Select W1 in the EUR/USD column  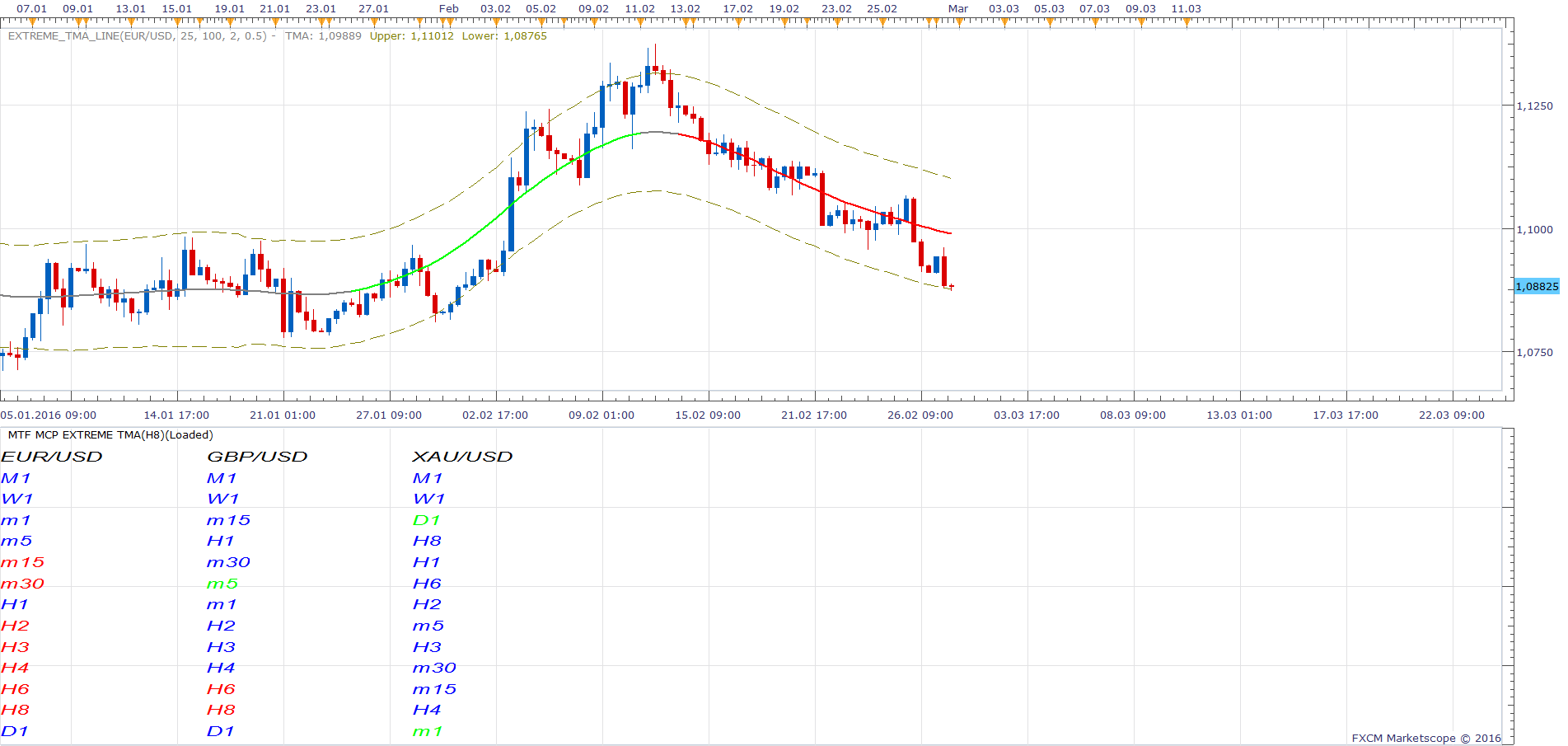[17, 499]
